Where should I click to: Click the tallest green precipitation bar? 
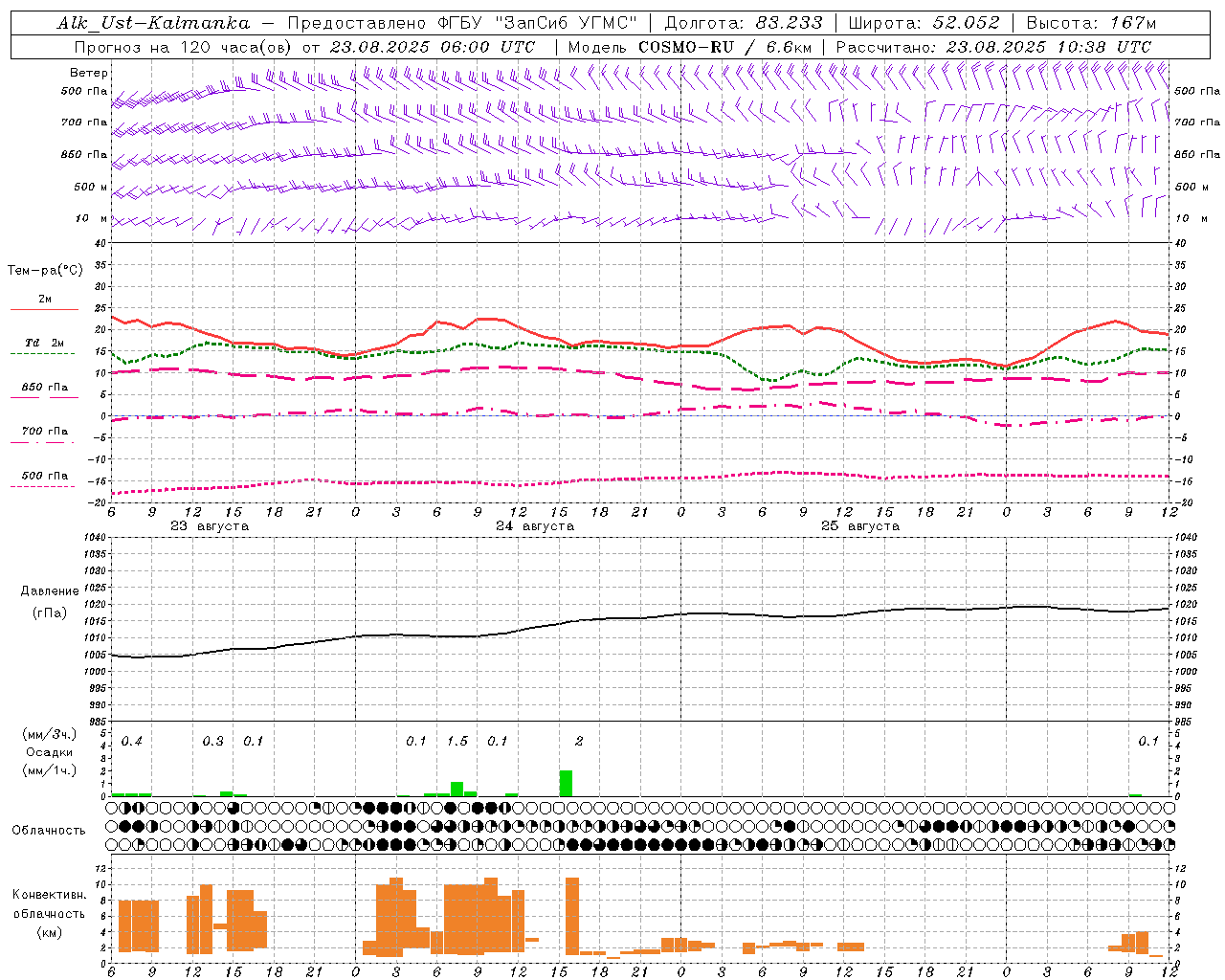(566, 783)
